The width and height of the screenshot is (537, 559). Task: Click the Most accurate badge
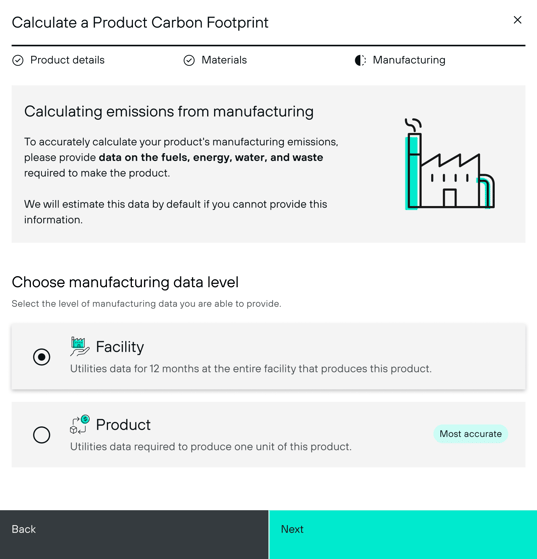[471, 434]
